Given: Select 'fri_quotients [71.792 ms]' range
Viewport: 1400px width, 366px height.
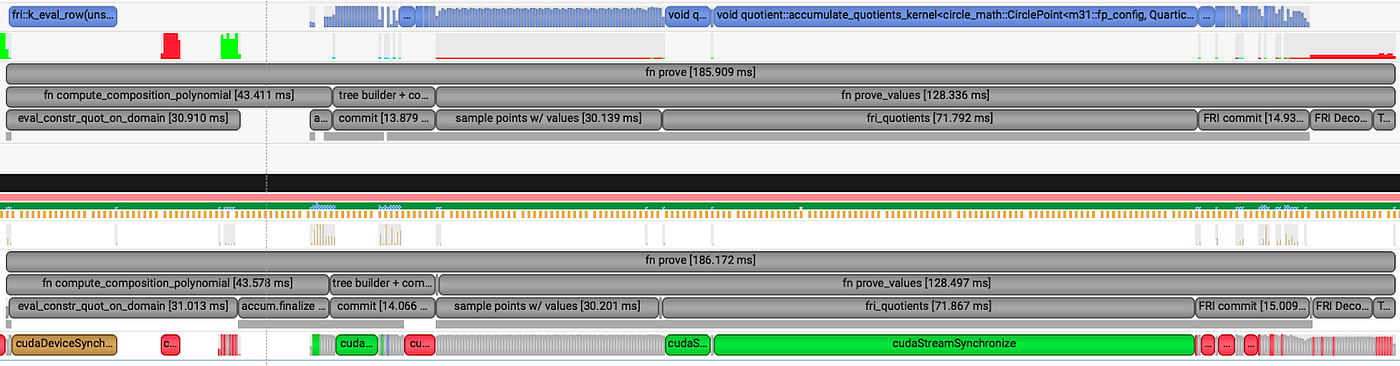Looking at the screenshot, I should (930, 119).
